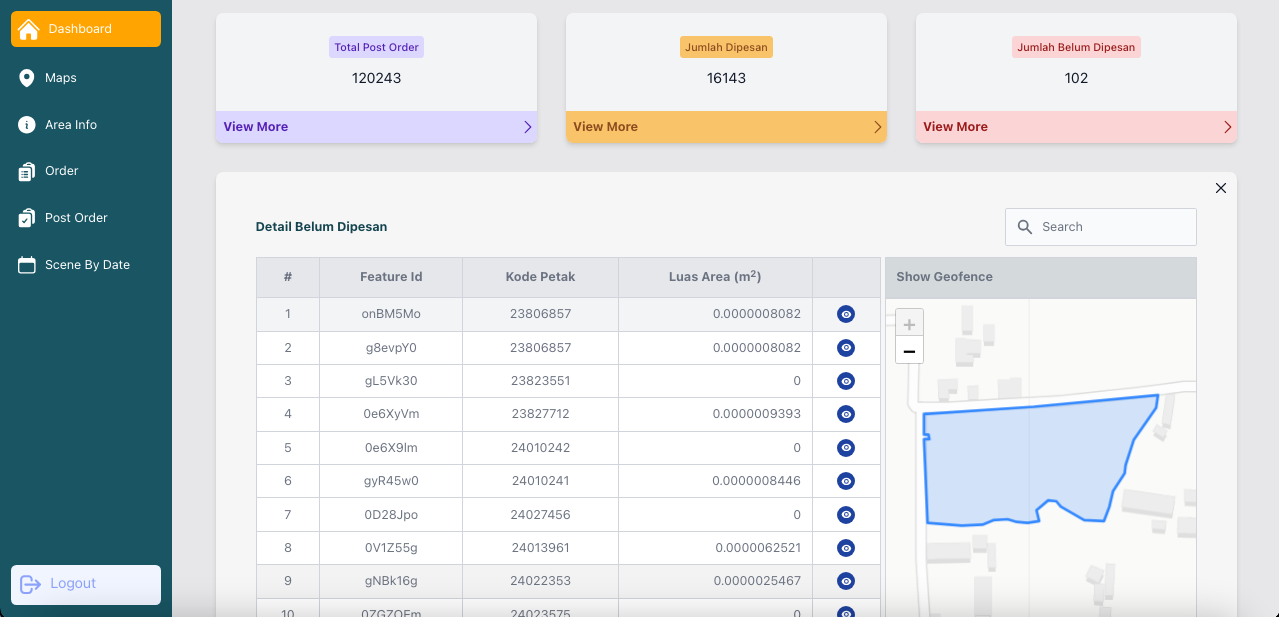Show geofence for feature gL5Vk30
This screenshot has height=617, width=1279.
point(846,381)
